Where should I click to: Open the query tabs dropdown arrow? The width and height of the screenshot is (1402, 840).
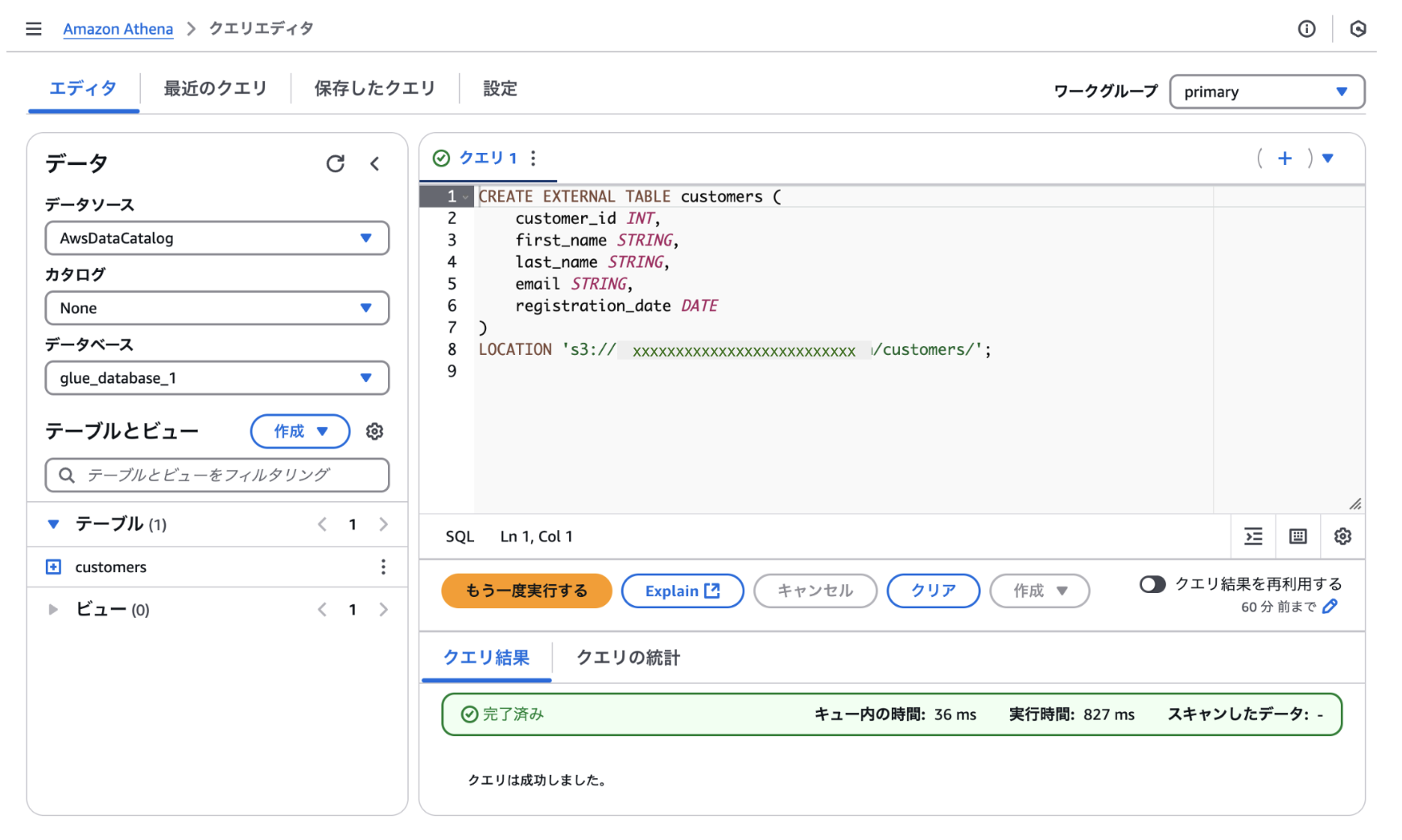pos(1328,159)
